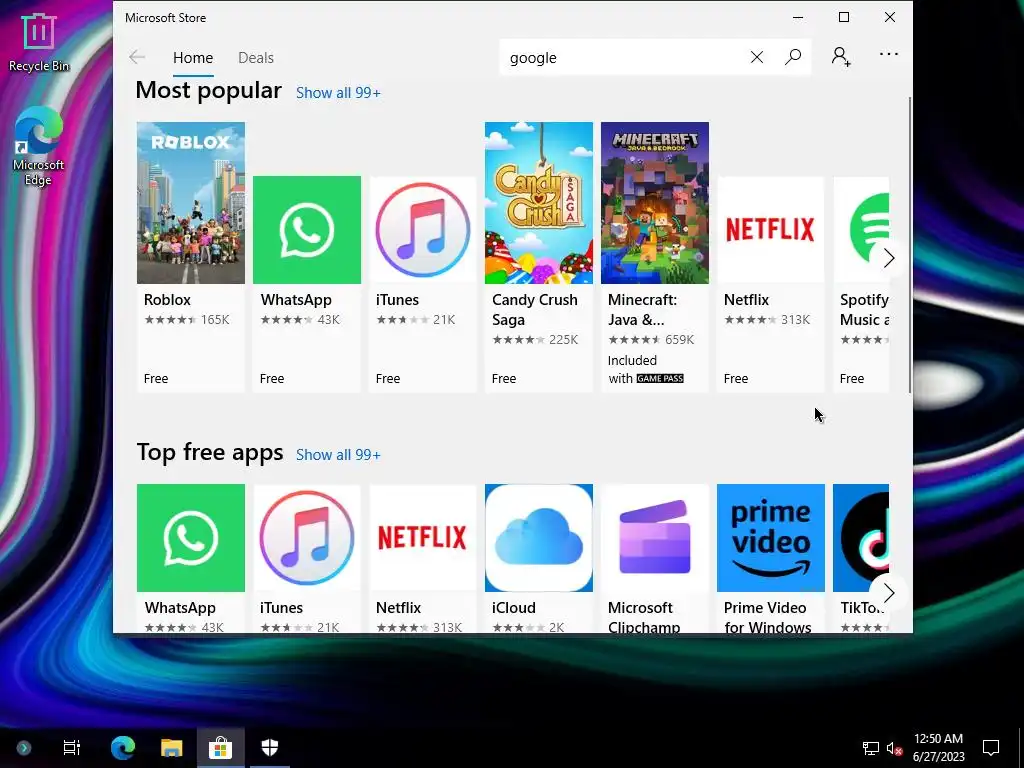Open File Explorer from the taskbar

[x=172, y=747]
